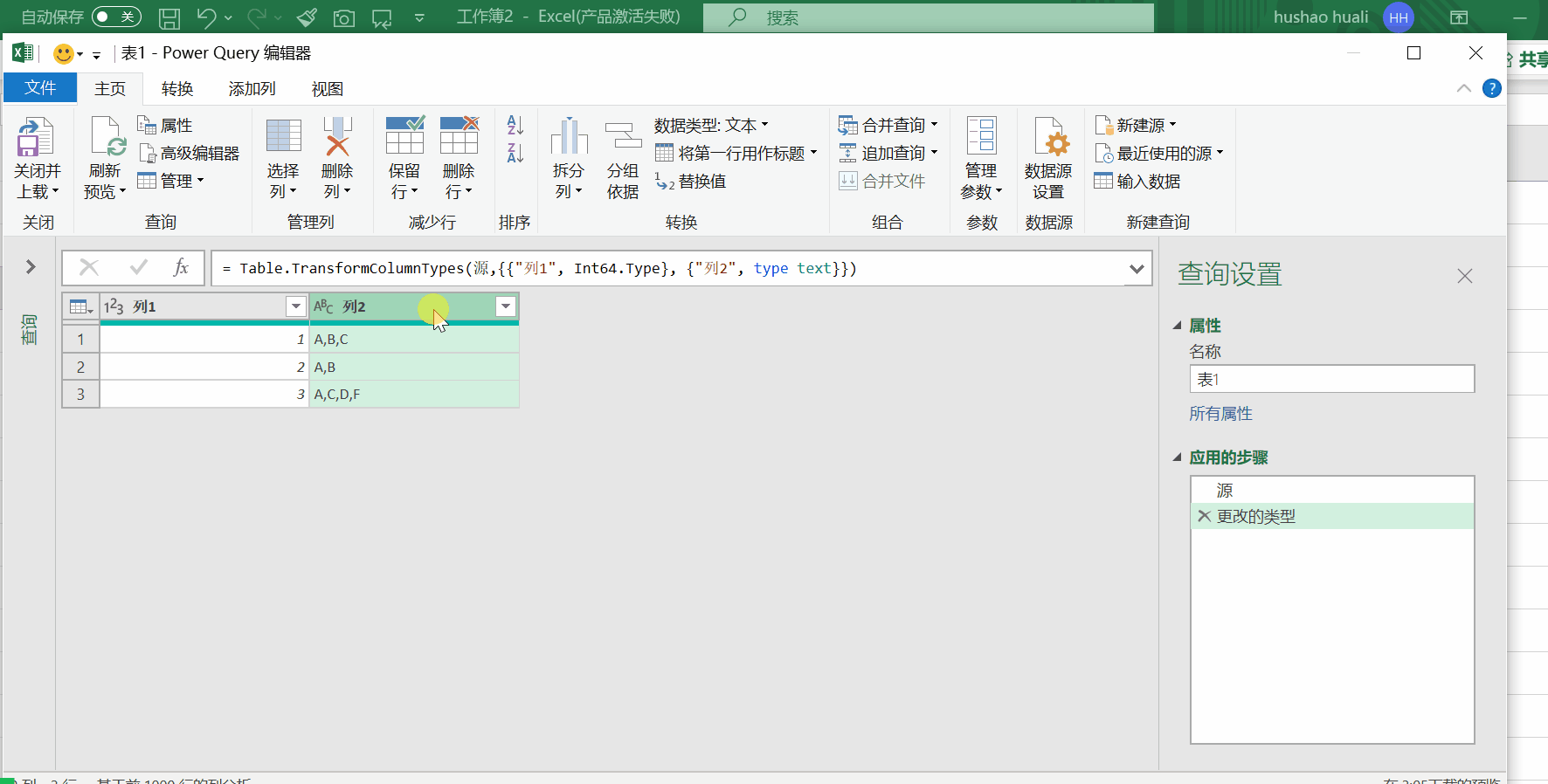Confirm formula with checkmark icon
This screenshot has height=784, width=1548.
pyautogui.click(x=138, y=268)
